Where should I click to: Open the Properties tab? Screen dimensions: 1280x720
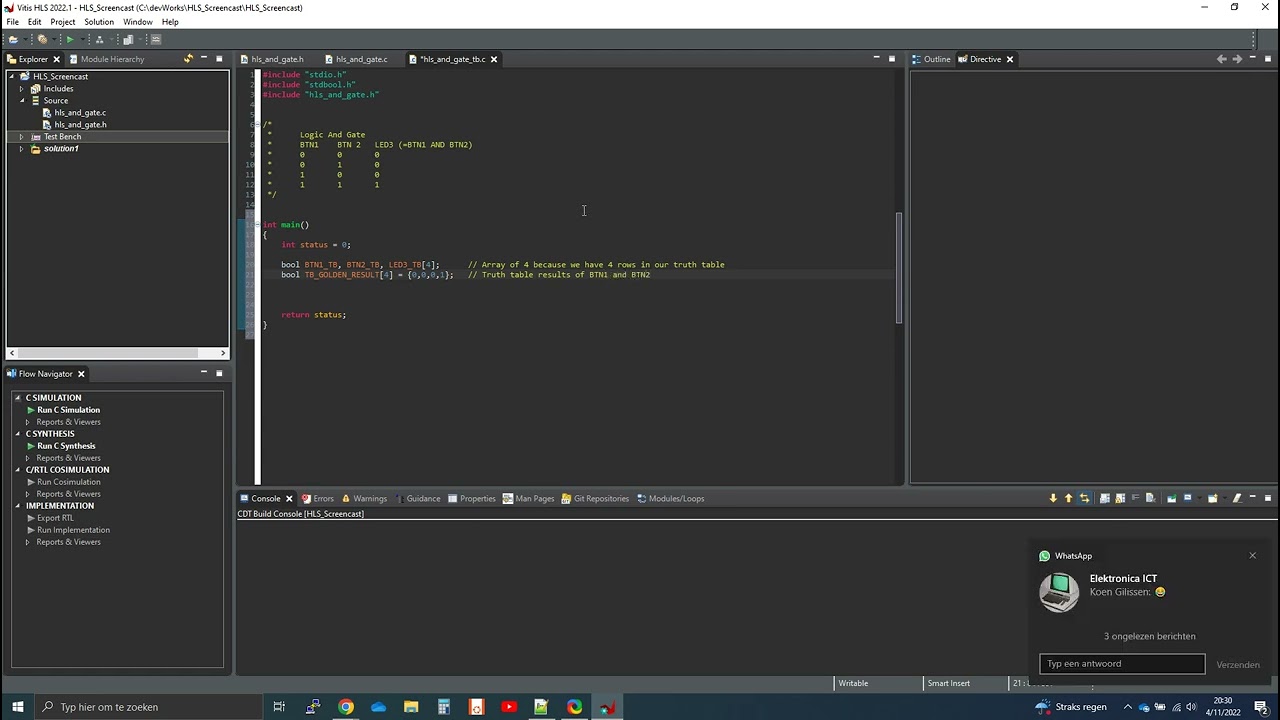pos(471,498)
